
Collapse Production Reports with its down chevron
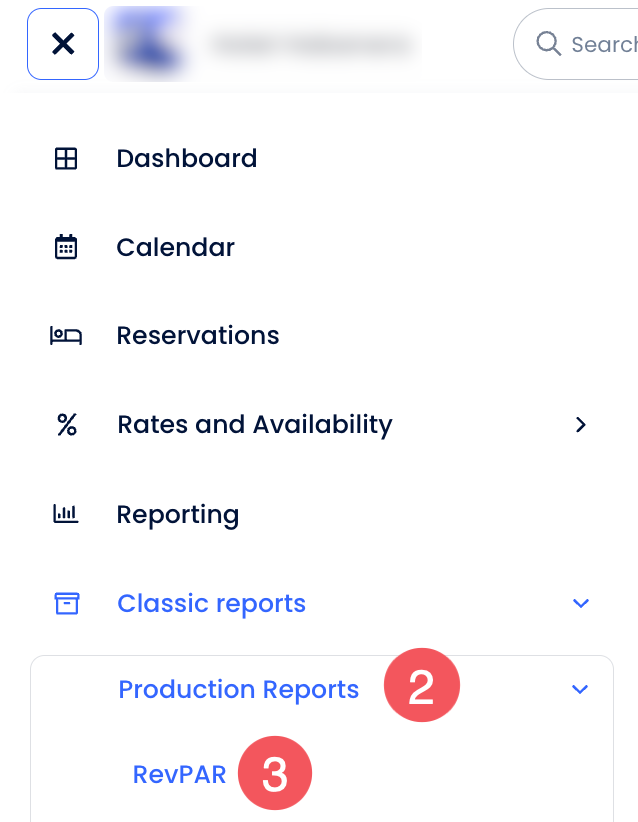pyautogui.click(x=580, y=689)
